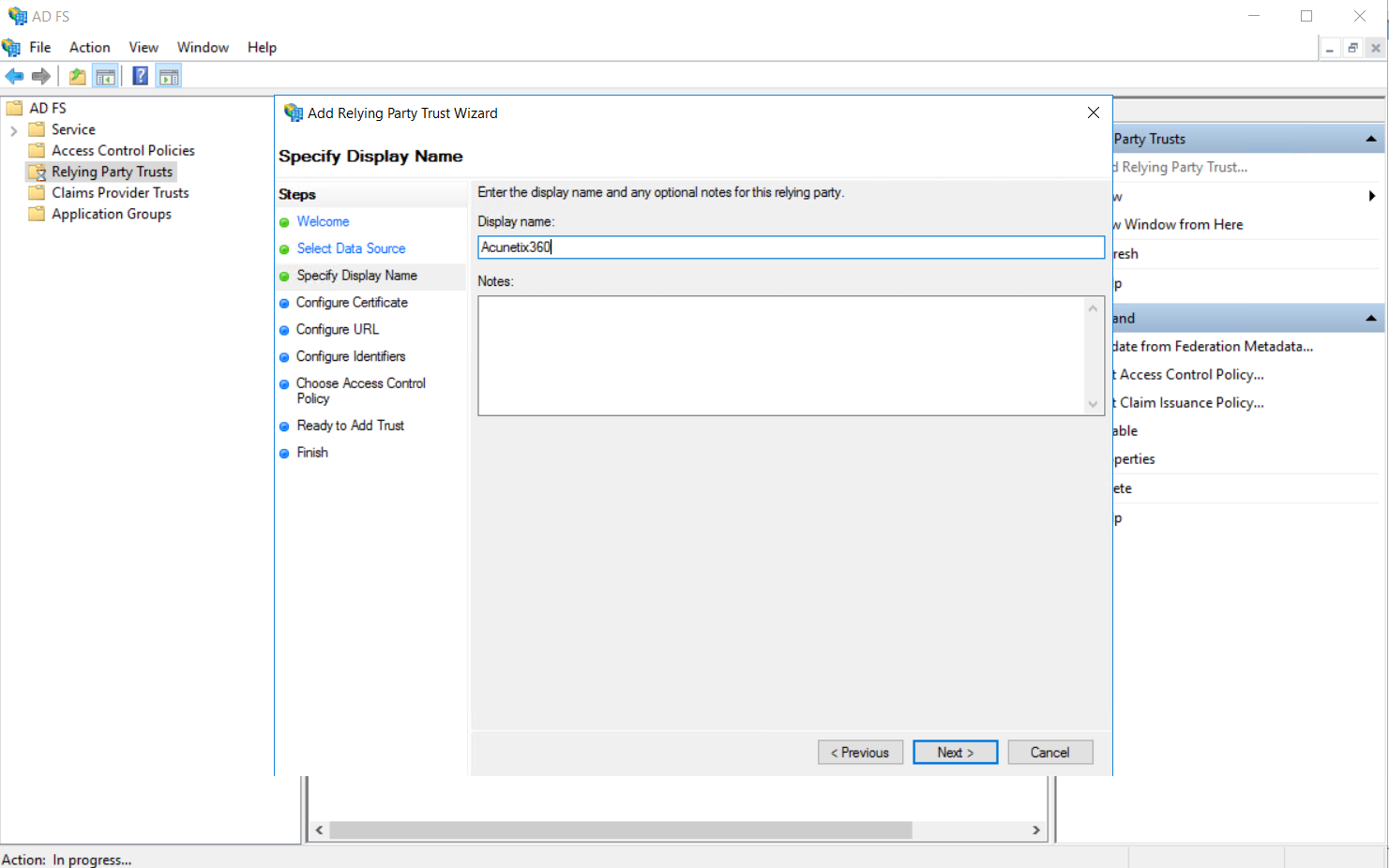Click the Up one level folder icon
The image size is (1389, 868).
[x=78, y=77]
